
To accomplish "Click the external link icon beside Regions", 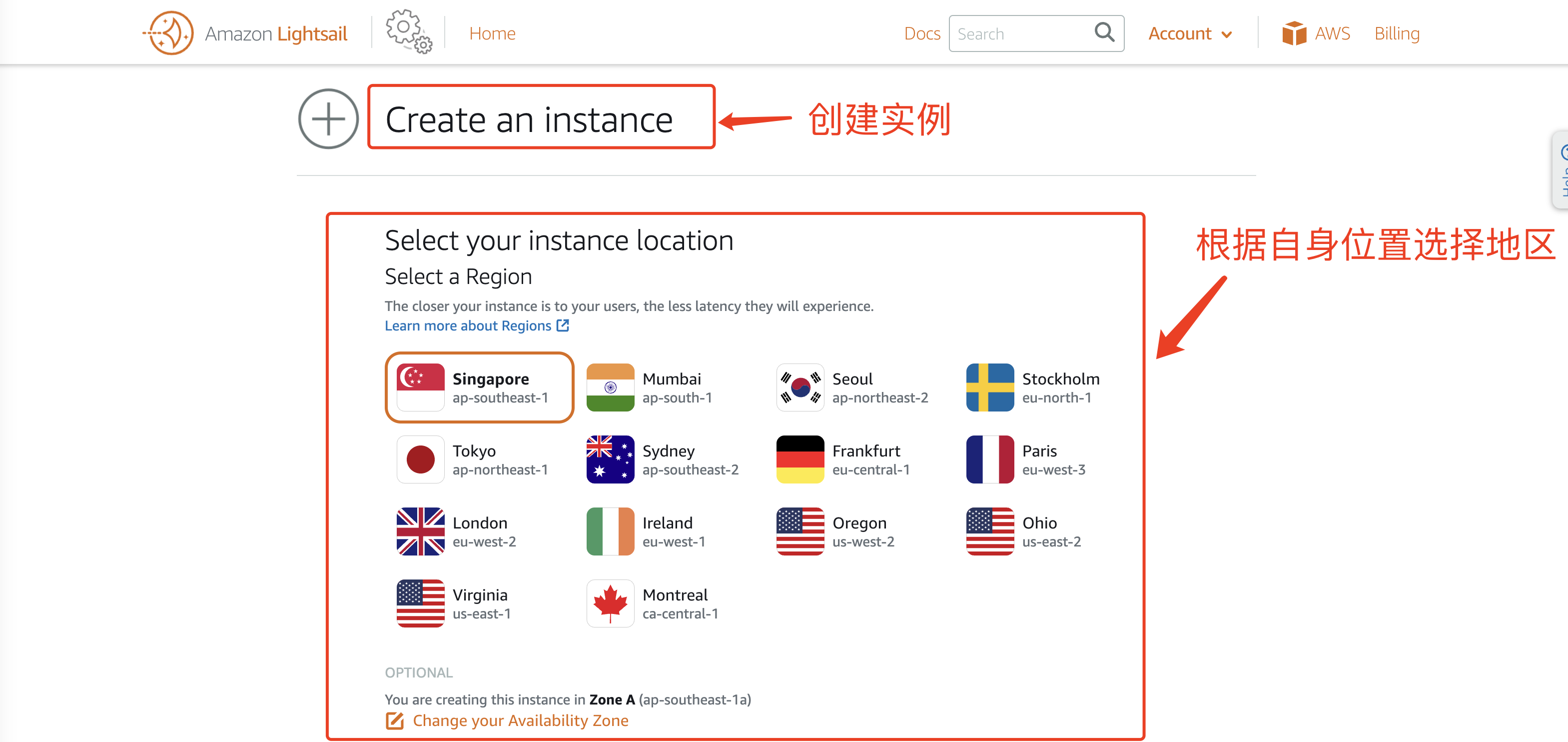I will pos(563,326).
